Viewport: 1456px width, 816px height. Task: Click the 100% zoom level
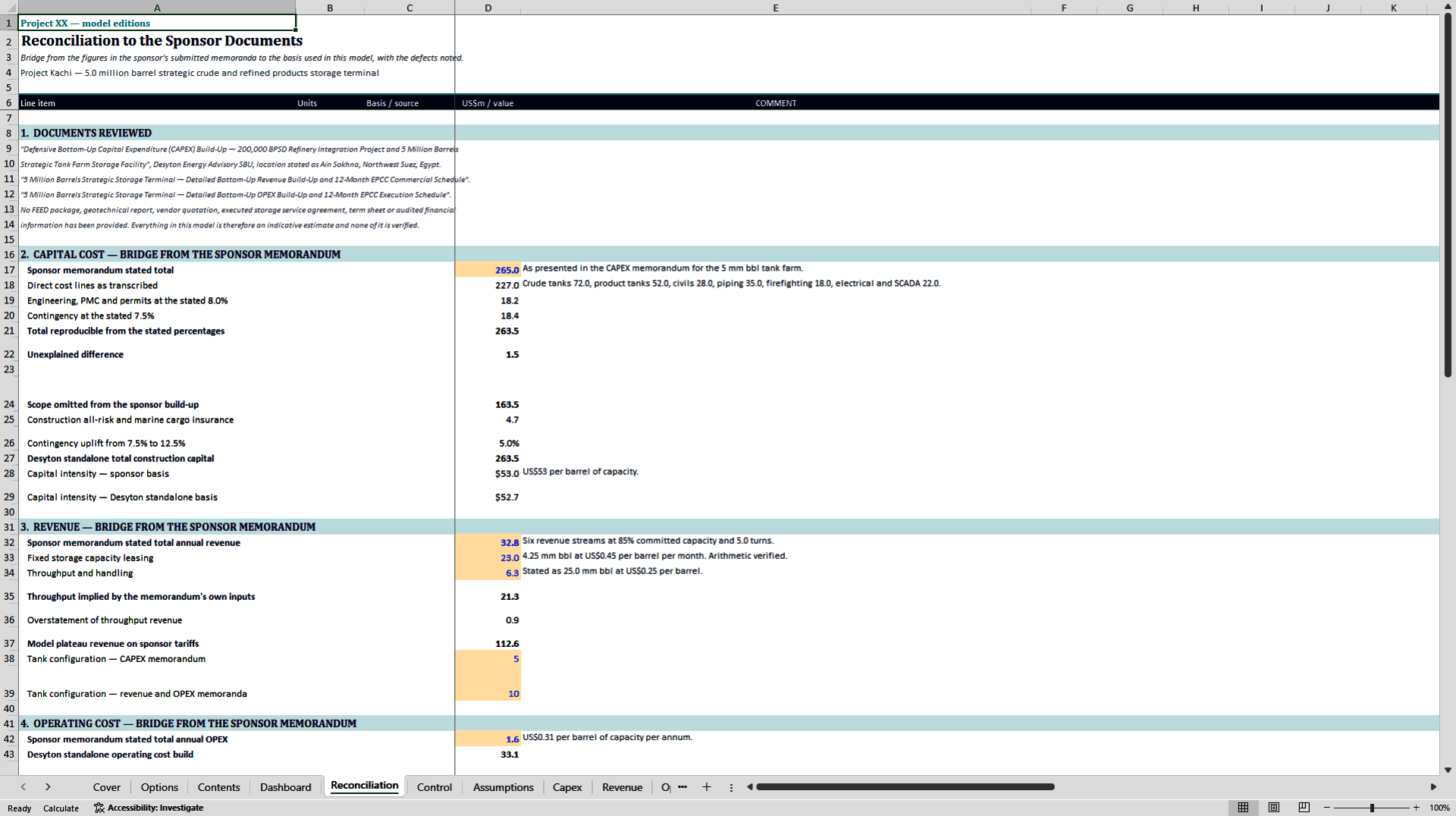1439,808
